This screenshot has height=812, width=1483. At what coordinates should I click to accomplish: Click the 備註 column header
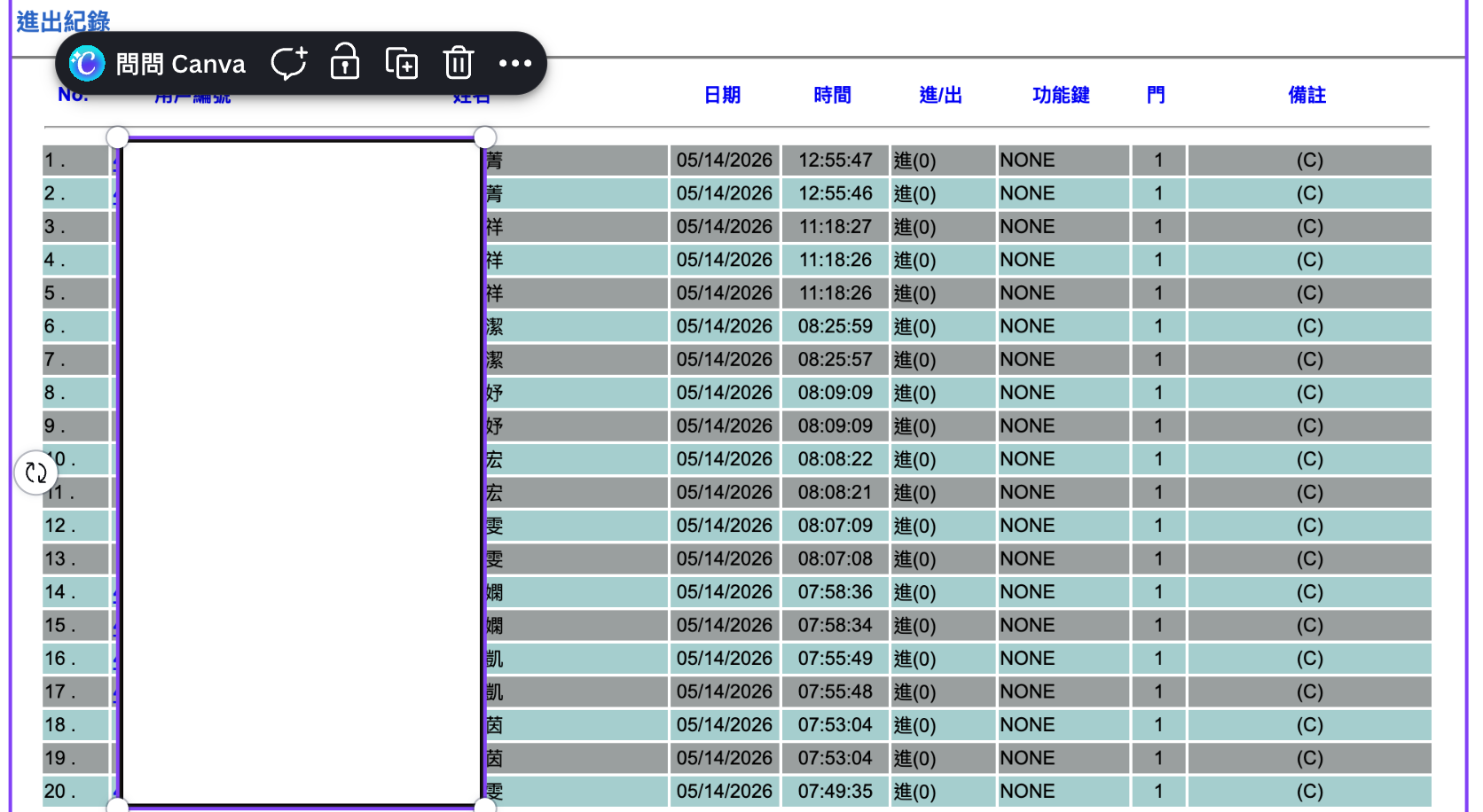click(x=1306, y=95)
